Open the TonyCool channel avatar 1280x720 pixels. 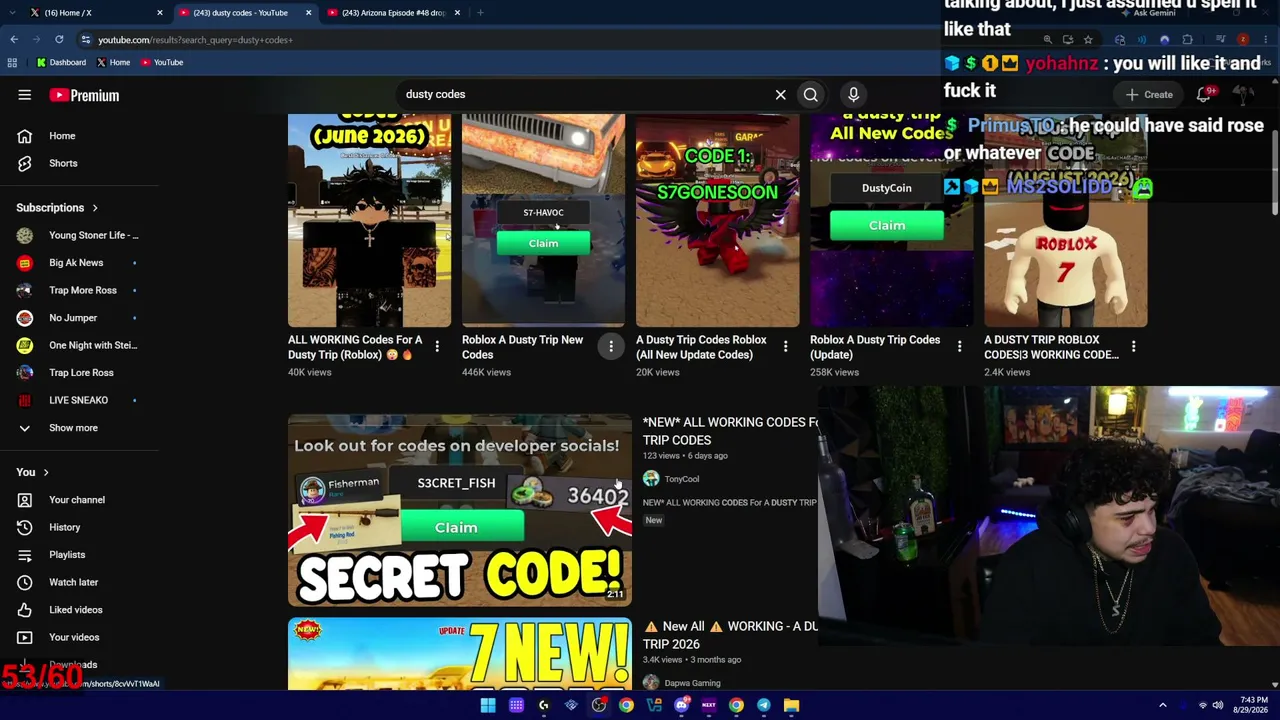click(651, 479)
